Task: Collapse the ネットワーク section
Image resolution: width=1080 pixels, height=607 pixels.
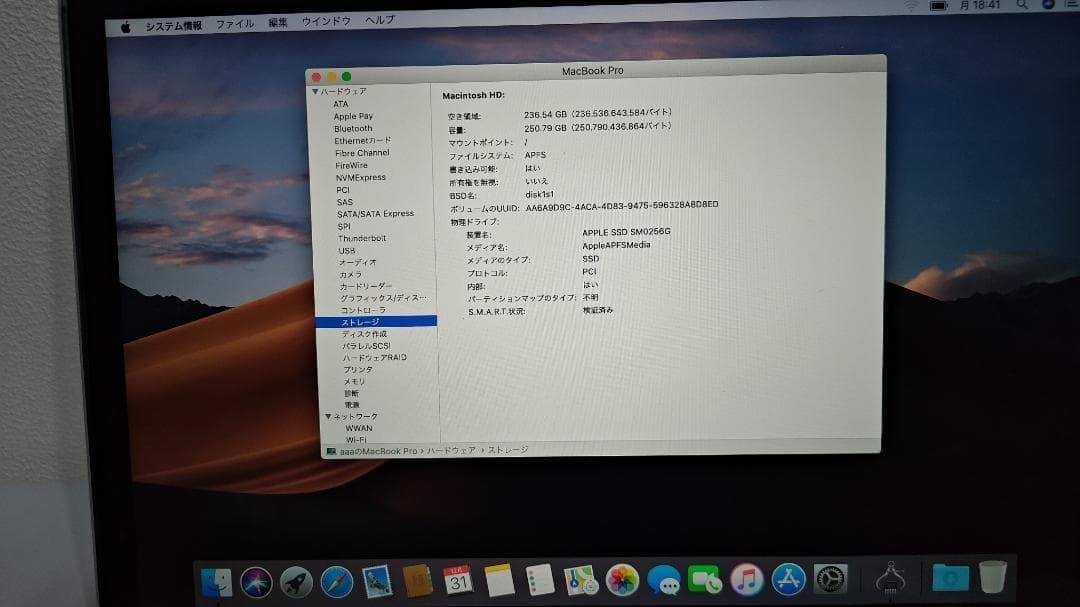Action: point(328,415)
